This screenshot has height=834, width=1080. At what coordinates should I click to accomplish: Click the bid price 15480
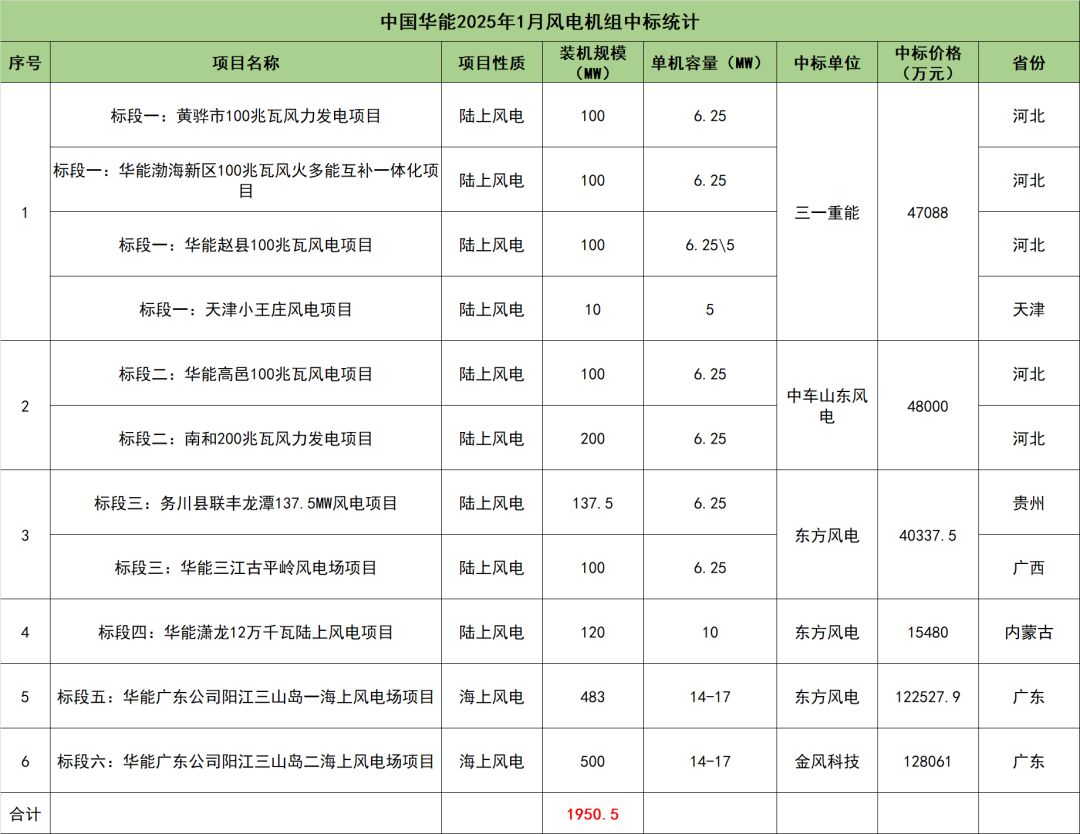928,632
